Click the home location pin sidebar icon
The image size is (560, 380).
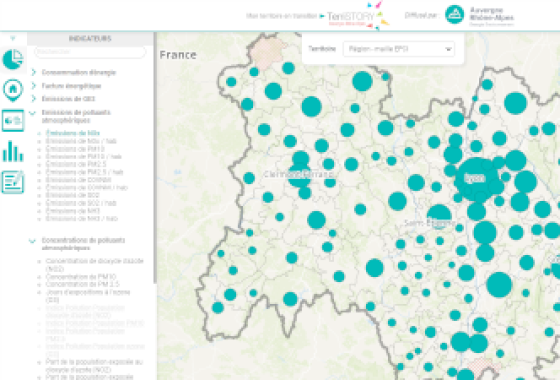[x=13, y=90]
